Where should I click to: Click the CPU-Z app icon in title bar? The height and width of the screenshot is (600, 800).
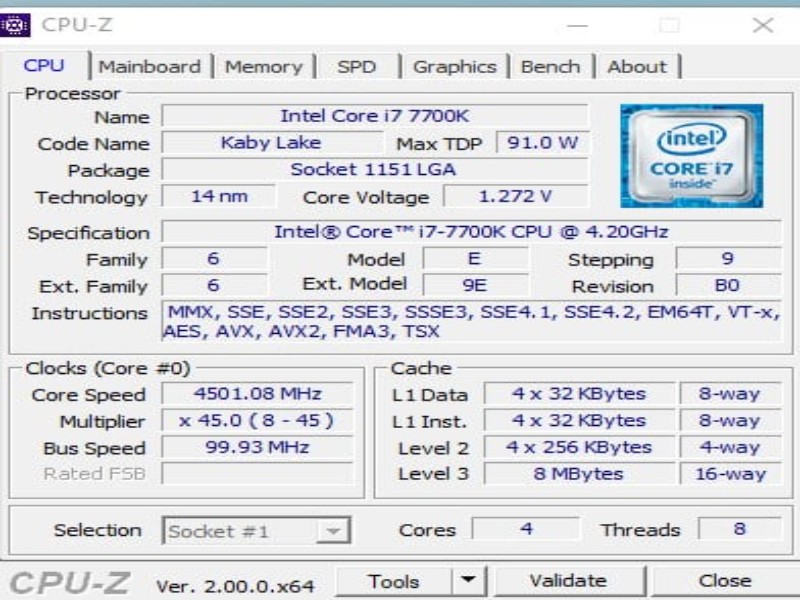coord(15,25)
